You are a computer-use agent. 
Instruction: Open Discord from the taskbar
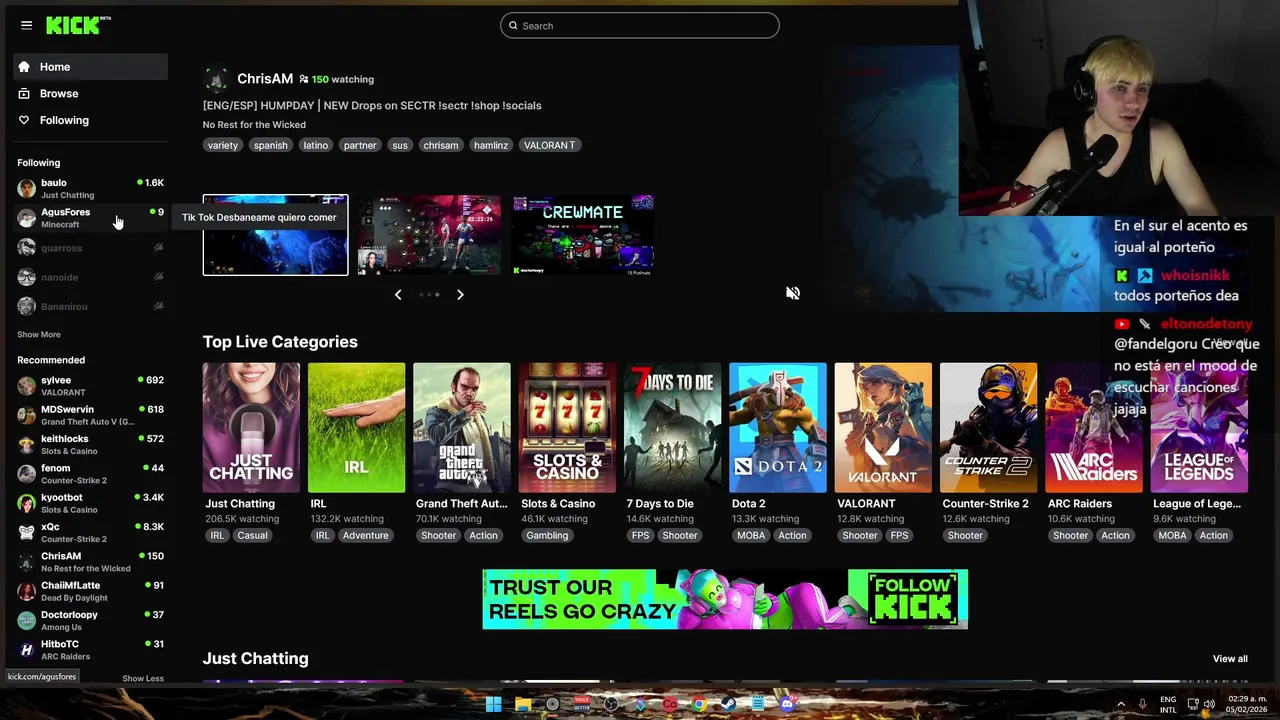coord(787,704)
